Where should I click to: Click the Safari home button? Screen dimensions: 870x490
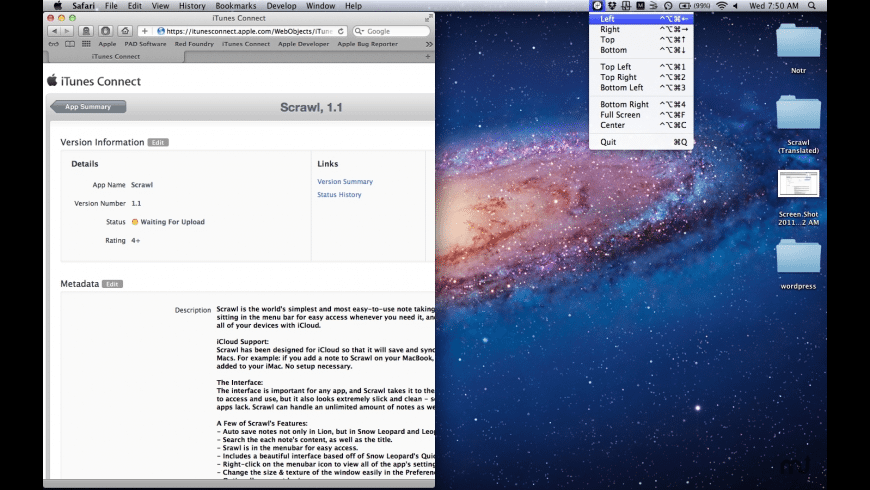coord(125,31)
